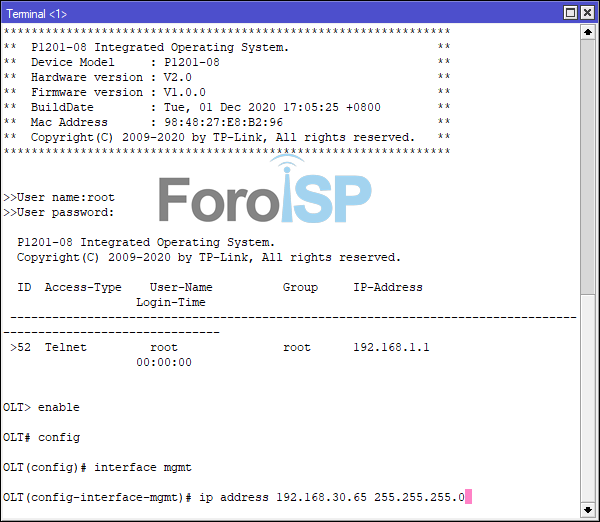This screenshot has width=600, height=522.
Task: Click the IP-Address column header
Action: point(388,287)
